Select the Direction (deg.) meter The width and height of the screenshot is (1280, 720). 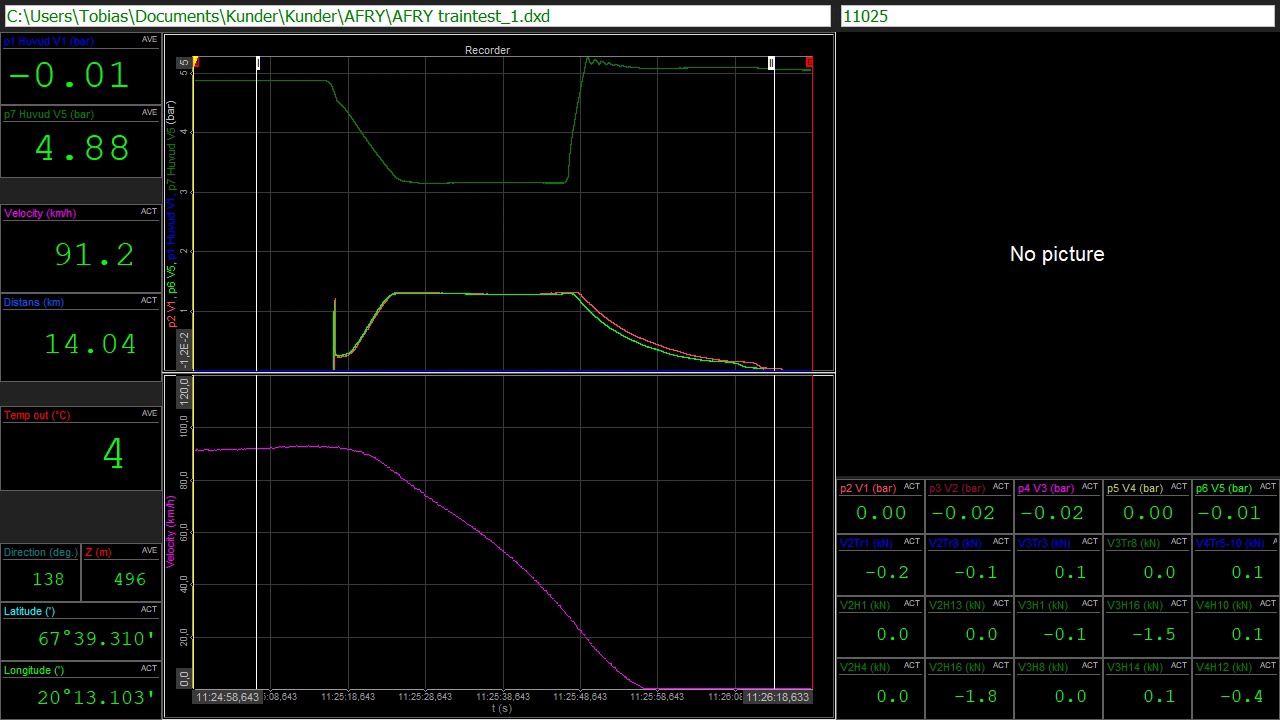coord(41,572)
